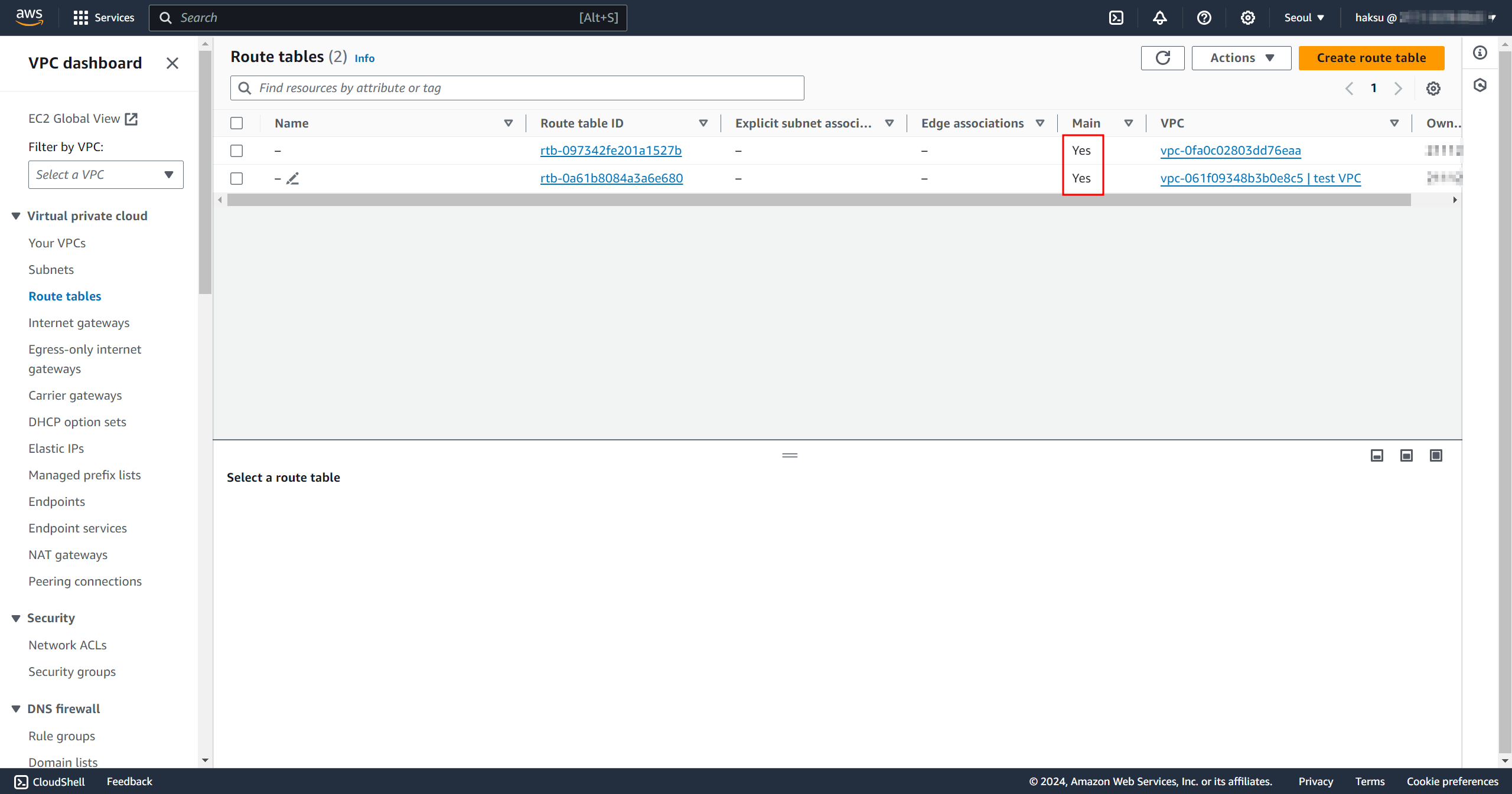Image resolution: width=1512 pixels, height=794 pixels.
Task: Open CloudShell from the top bar icon
Action: point(1116,18)
